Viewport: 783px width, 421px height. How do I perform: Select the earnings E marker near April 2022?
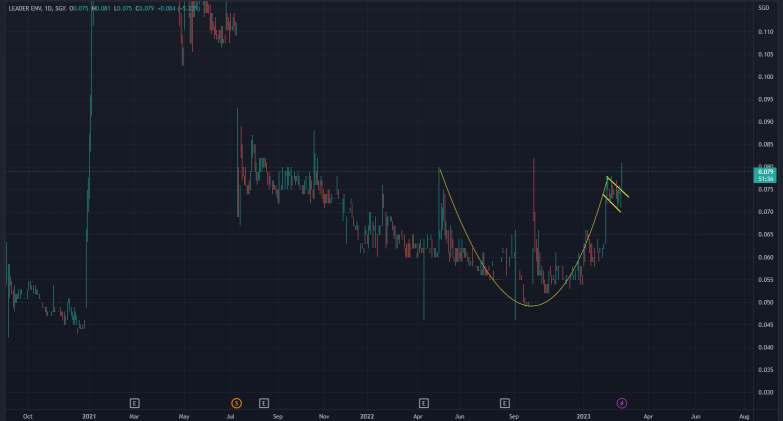click(424, 402)
